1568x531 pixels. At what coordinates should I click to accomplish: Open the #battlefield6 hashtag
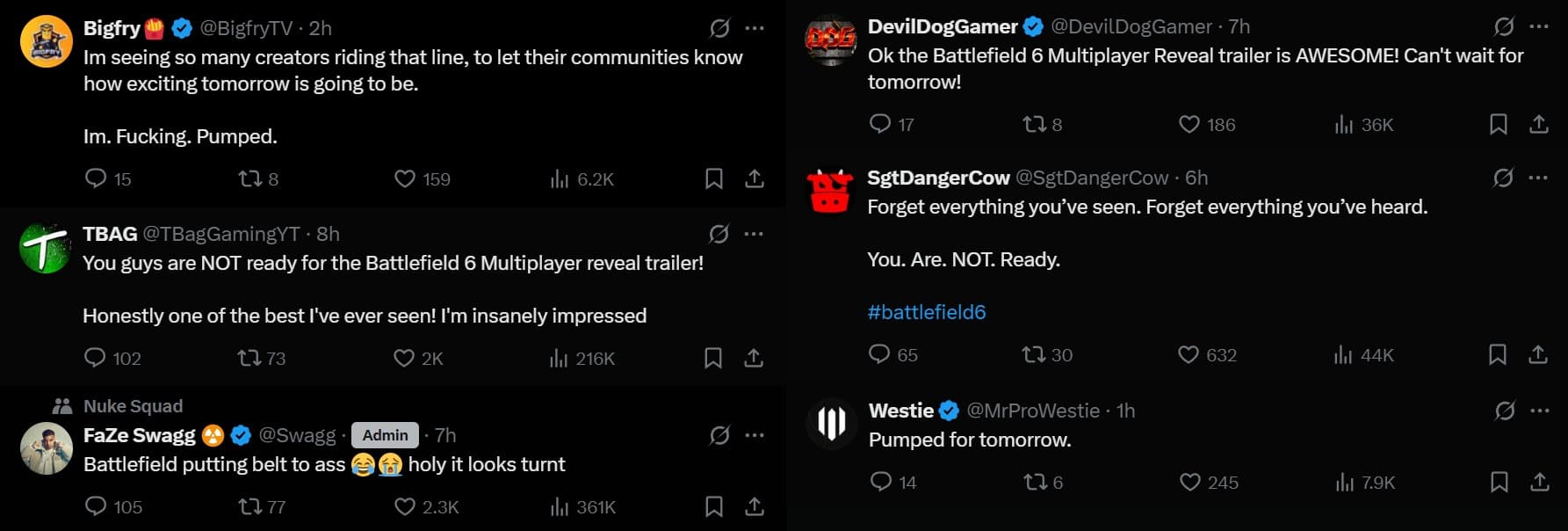pos(927,312)
